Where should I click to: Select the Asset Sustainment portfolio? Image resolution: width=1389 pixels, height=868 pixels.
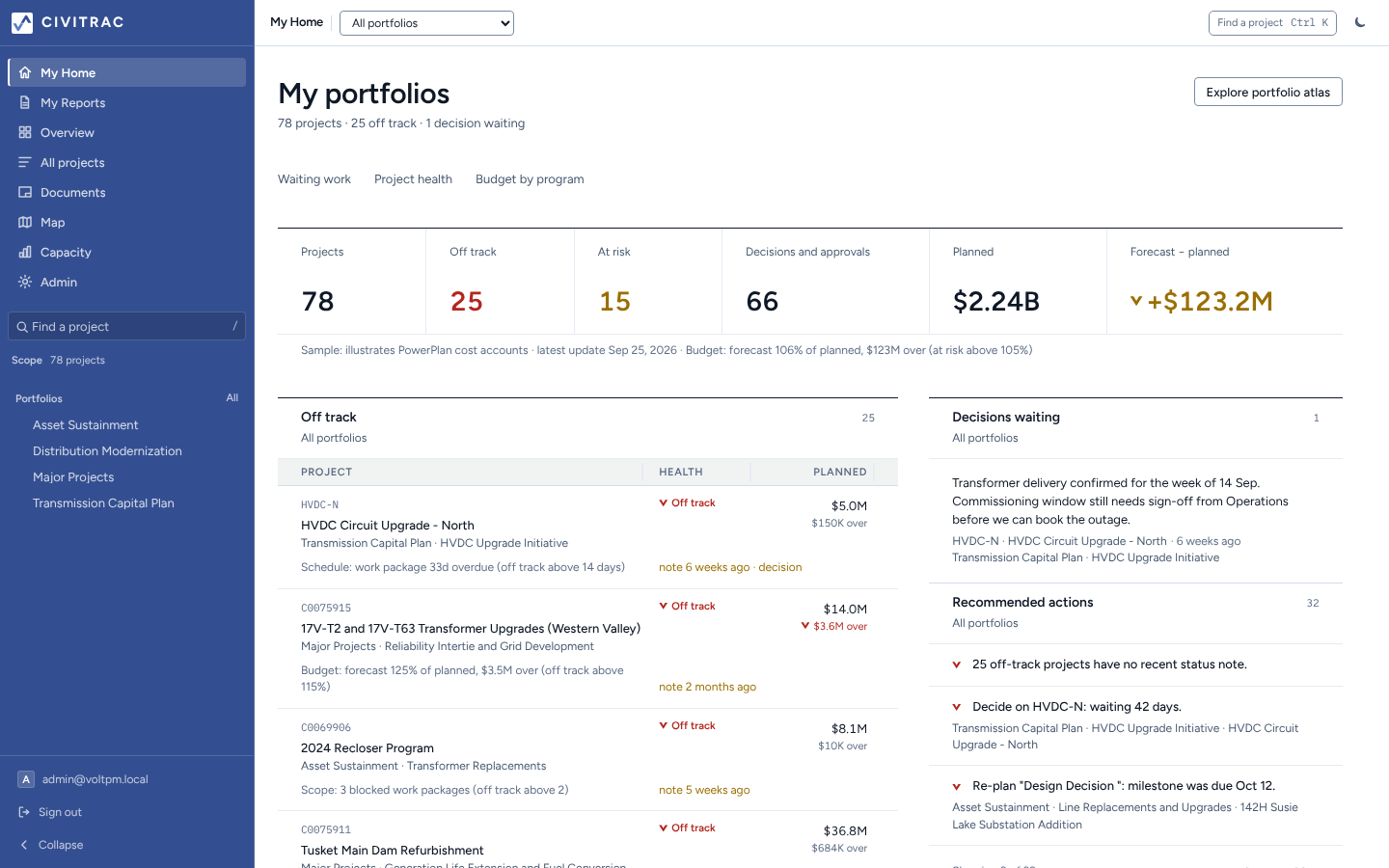click(x=86, y=425)
